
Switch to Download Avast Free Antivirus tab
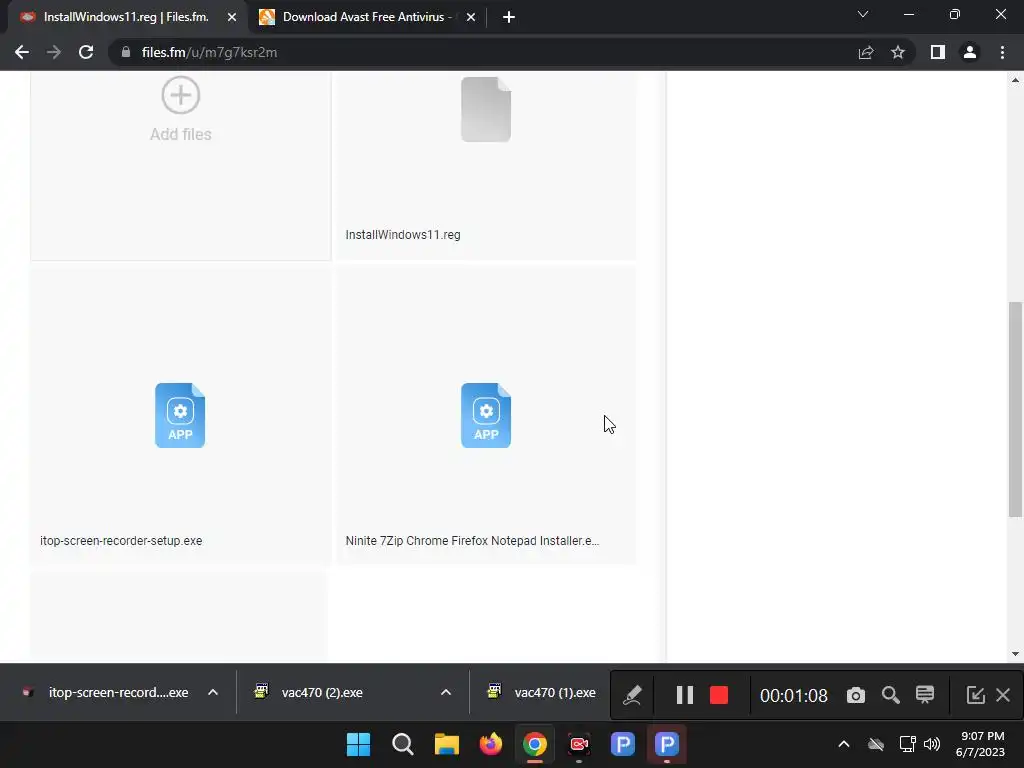point(366,17)
